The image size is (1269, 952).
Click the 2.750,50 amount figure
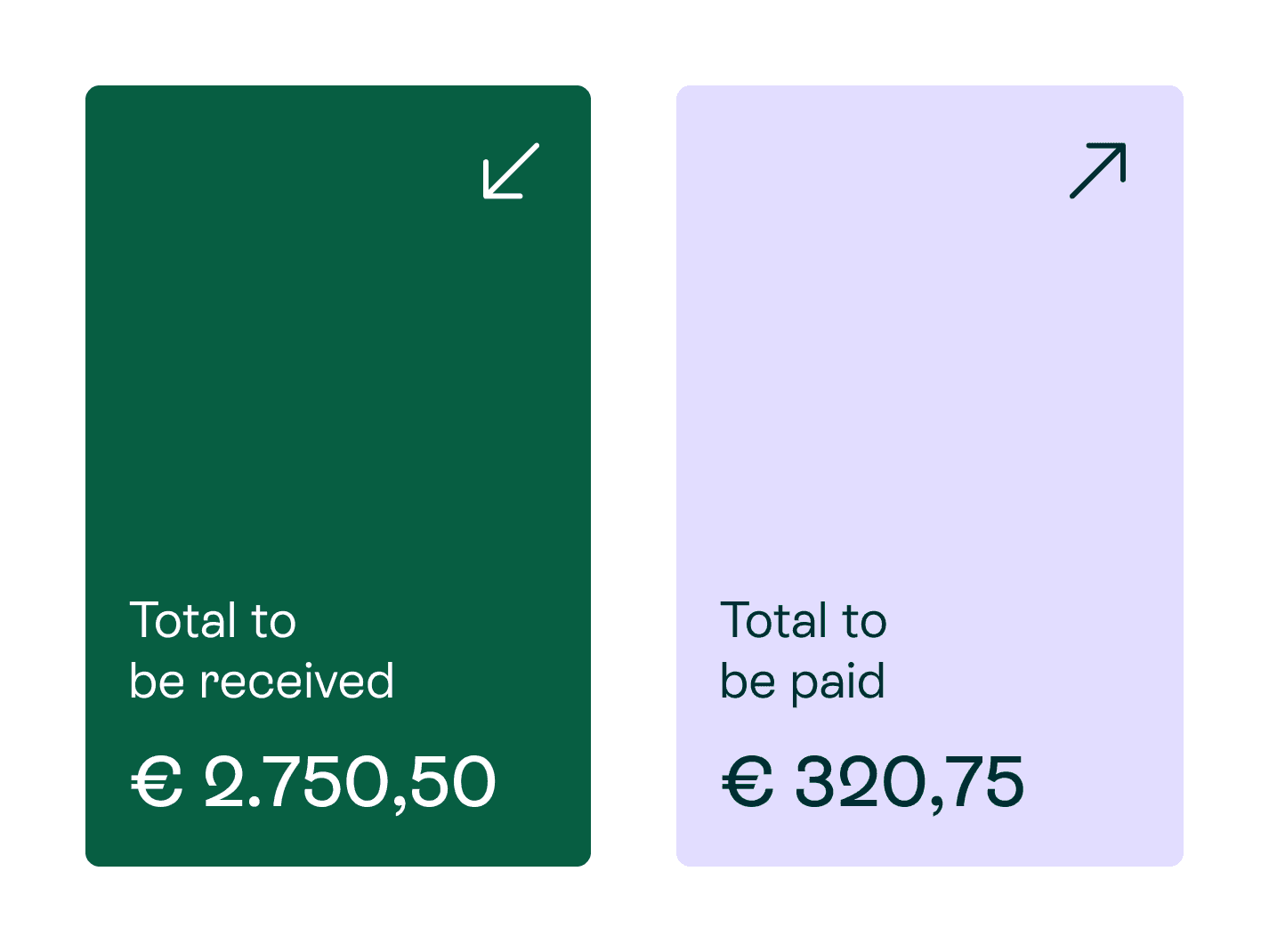click(350, 783)
